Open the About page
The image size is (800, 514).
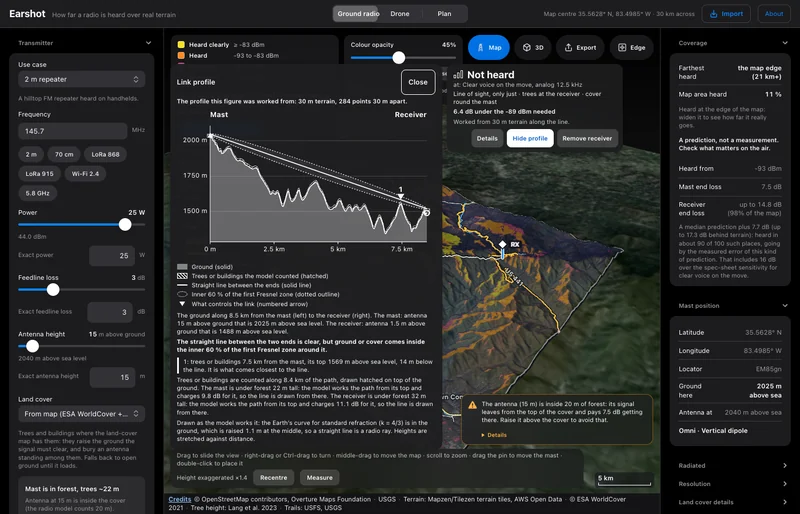[773, 14]
